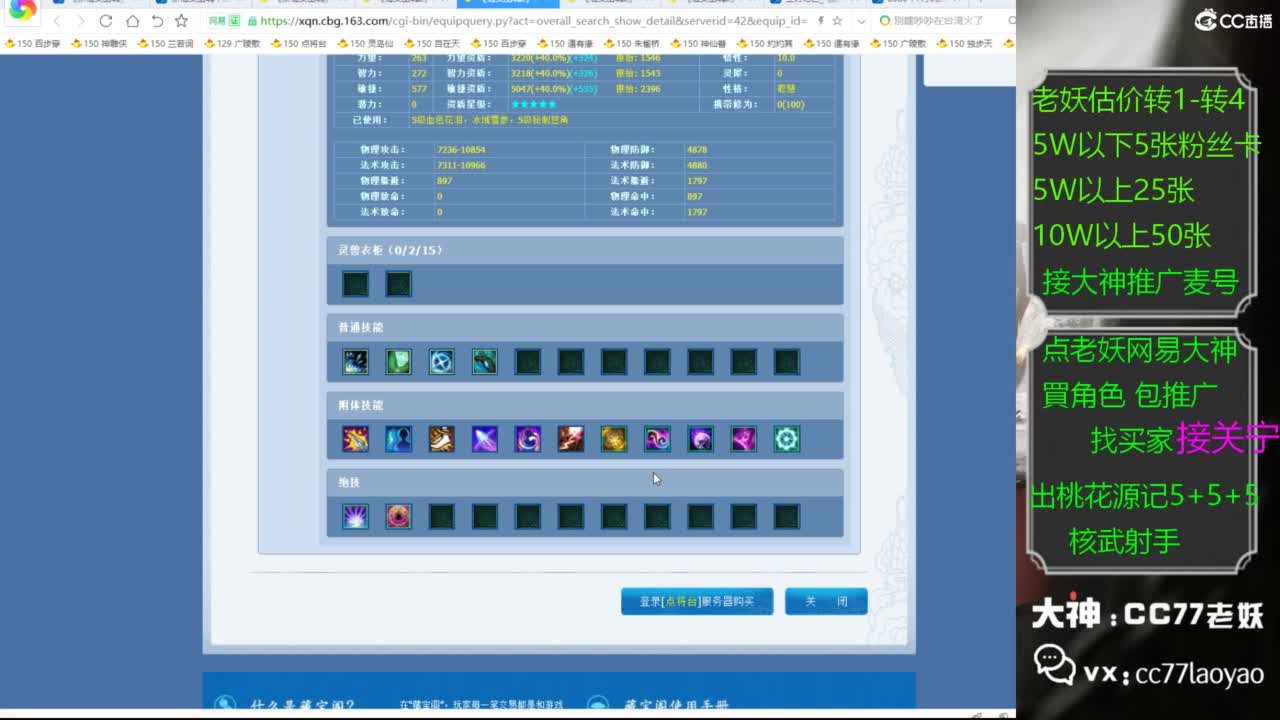Open the 150 灼灼其 bookmark
The width and height of the screenshot is (1280, 720).
pos(764,43)
